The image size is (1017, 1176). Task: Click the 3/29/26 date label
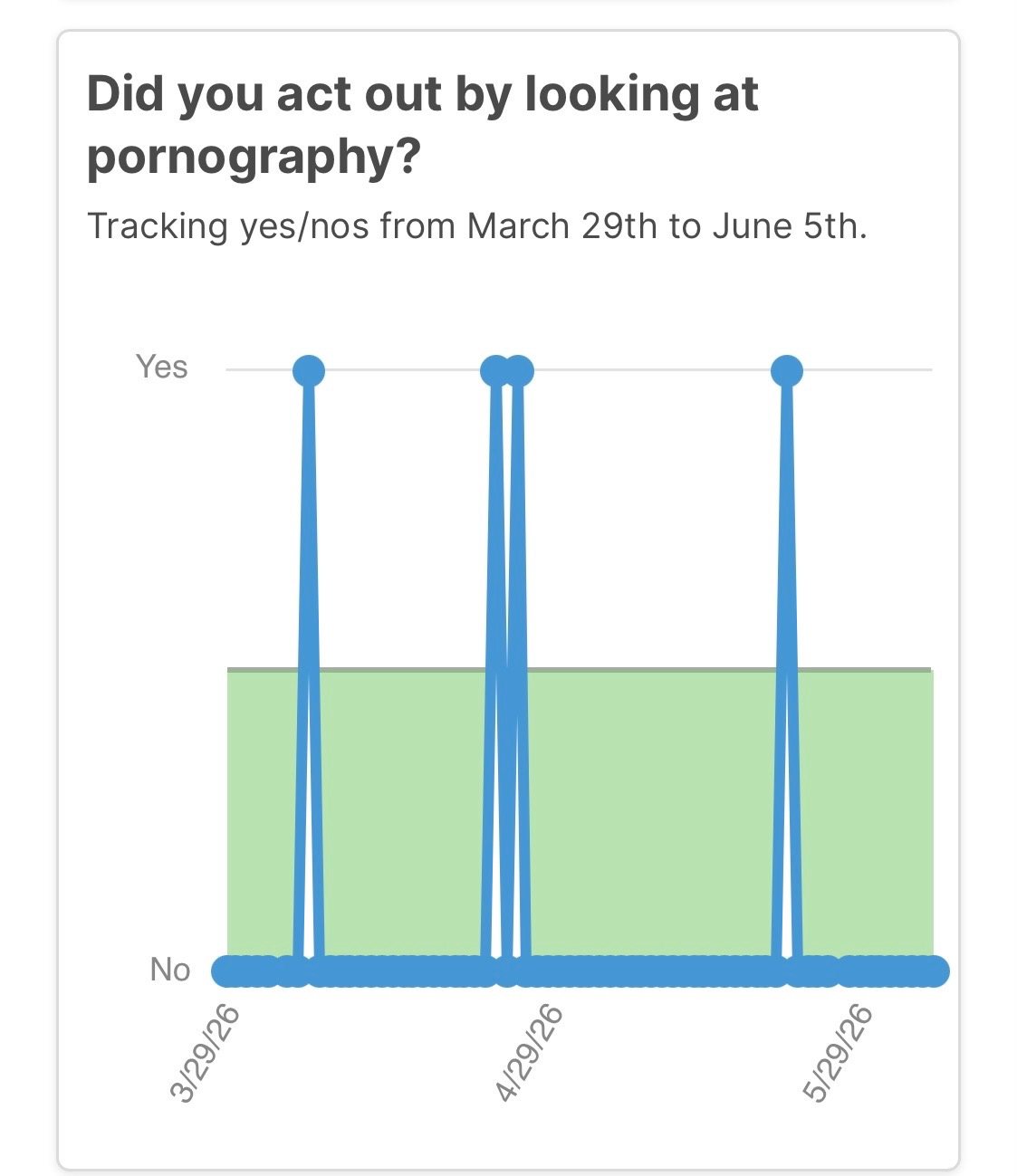206,1054
